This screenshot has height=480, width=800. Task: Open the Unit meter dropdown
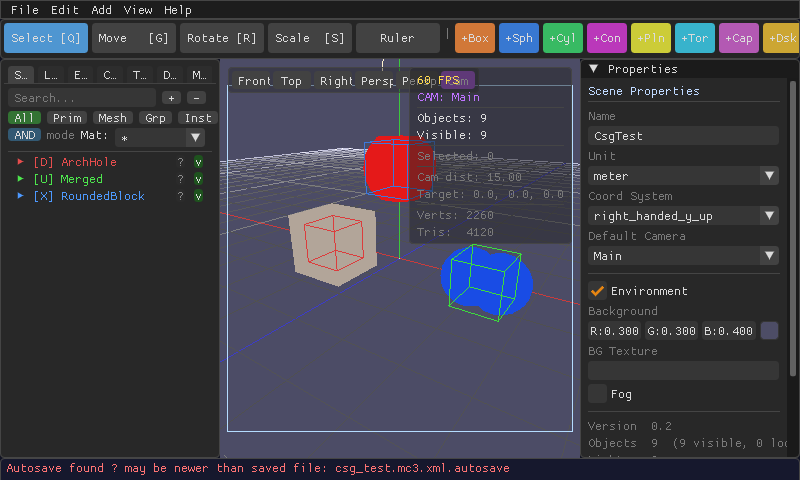pos(683,176)
